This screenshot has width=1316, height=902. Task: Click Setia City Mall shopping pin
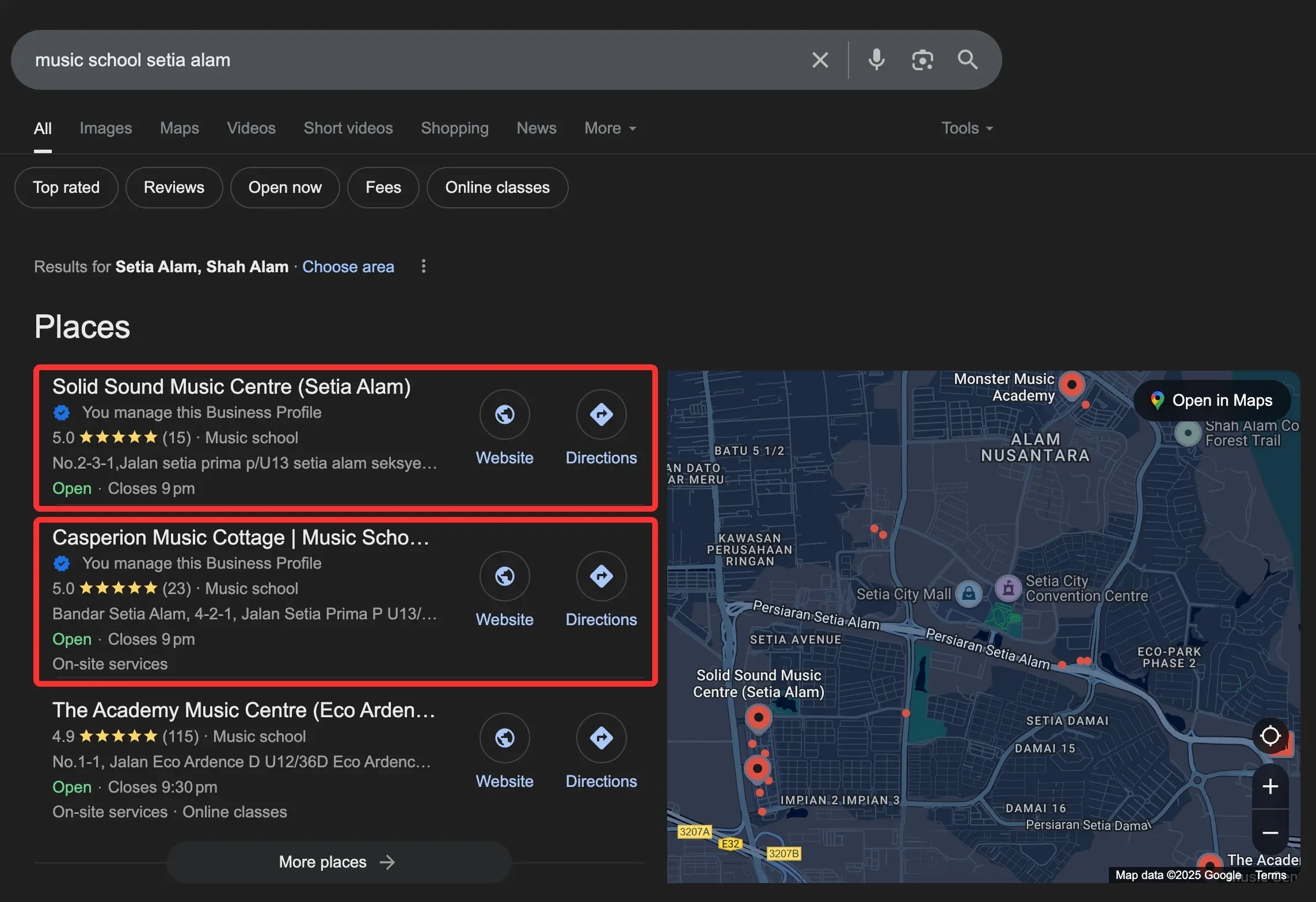point(969,593)
